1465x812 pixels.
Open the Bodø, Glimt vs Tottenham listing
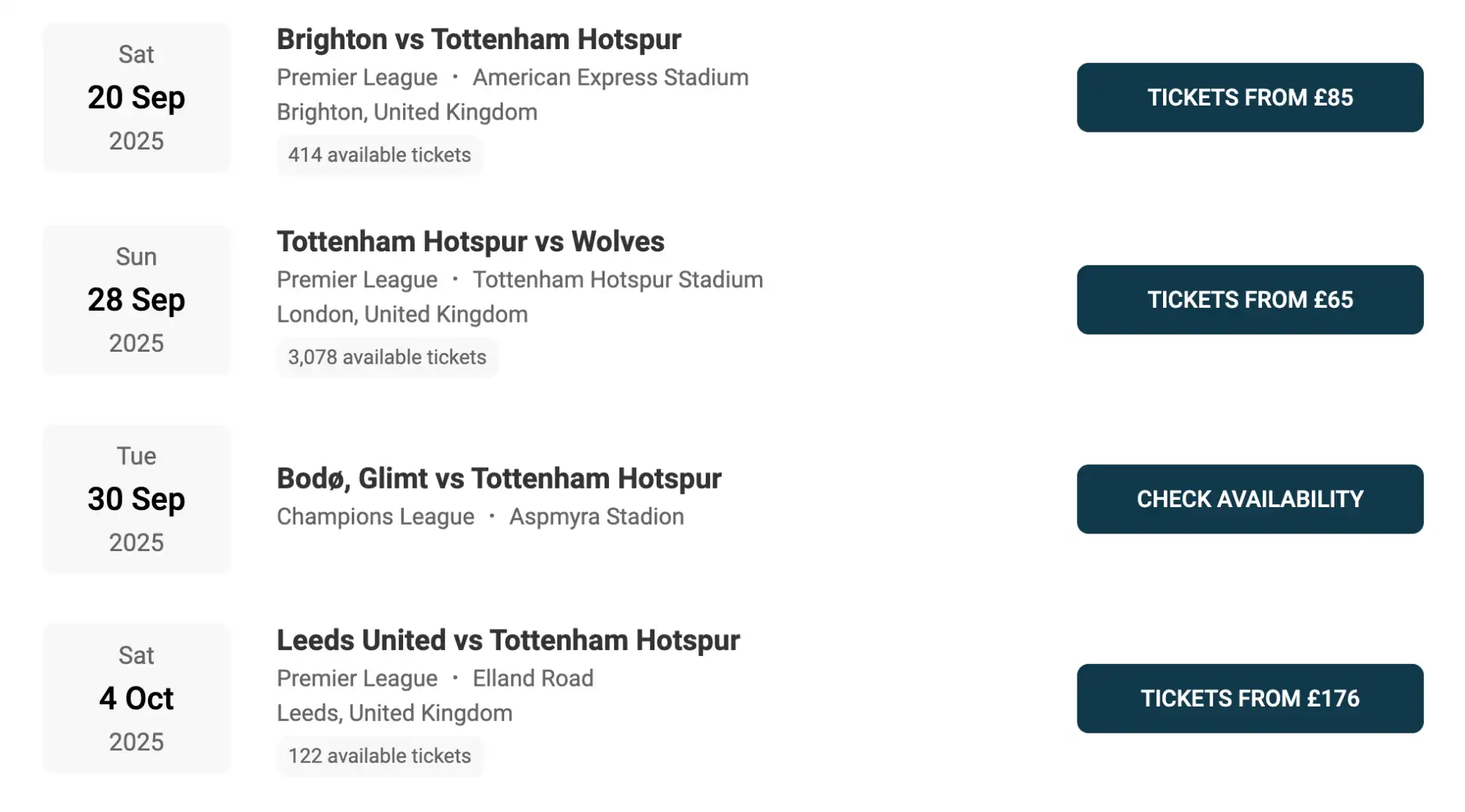pos(499,478)
